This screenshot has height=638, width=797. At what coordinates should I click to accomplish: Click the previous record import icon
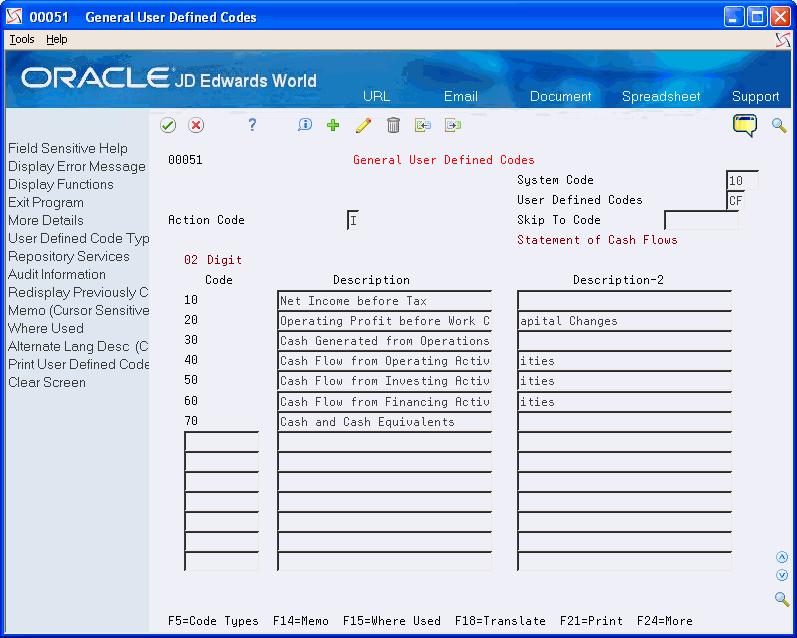[423, 125]
